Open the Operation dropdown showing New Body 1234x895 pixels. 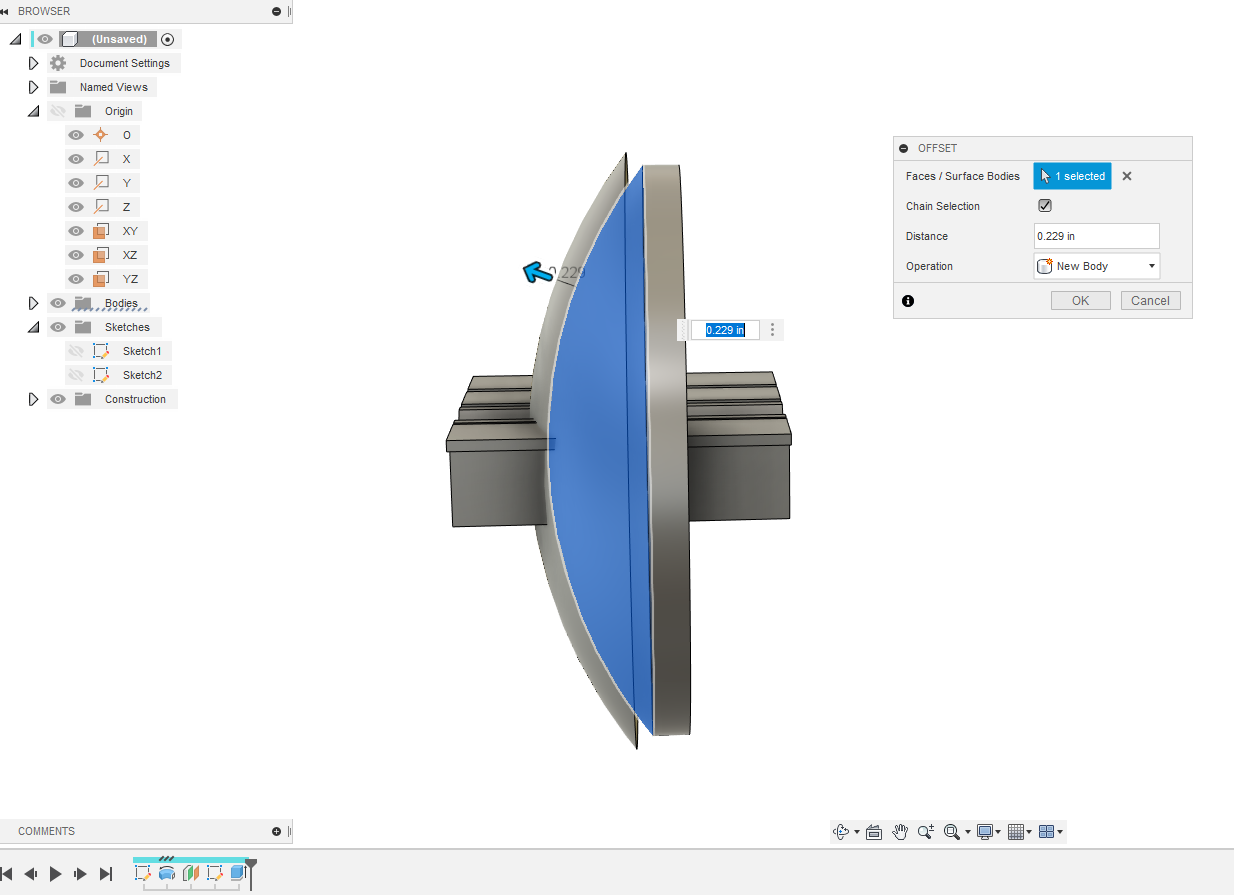click(1096, 265)
